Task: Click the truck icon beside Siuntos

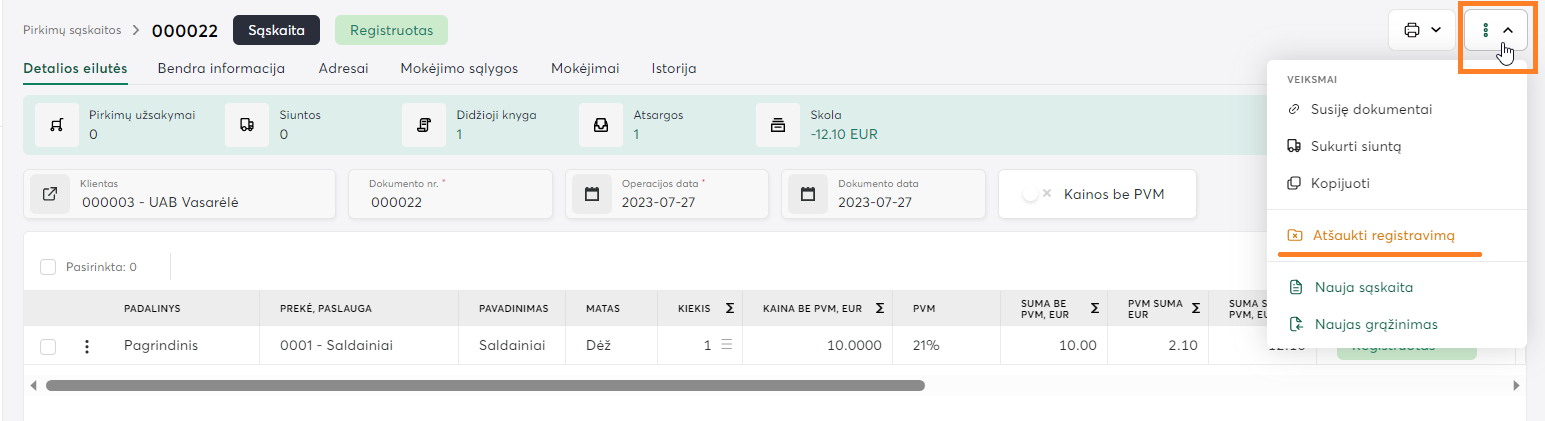Action: (x=246, y=125)
